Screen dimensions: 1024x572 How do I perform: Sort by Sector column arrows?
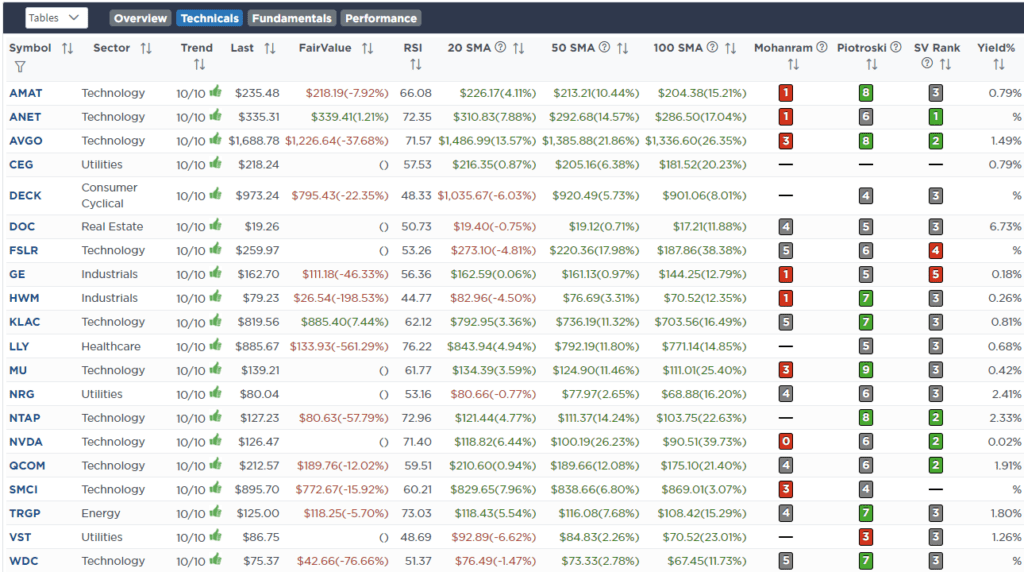pyautogui.click(x=146, y=48)
